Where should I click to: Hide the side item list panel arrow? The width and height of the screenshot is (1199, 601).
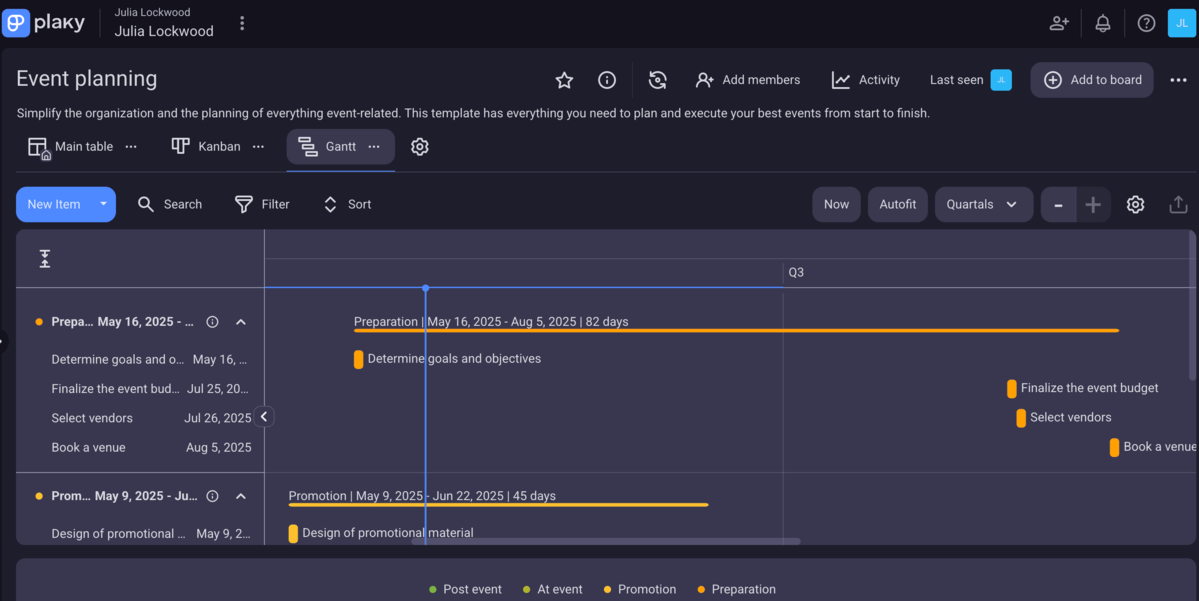(264, 417)
